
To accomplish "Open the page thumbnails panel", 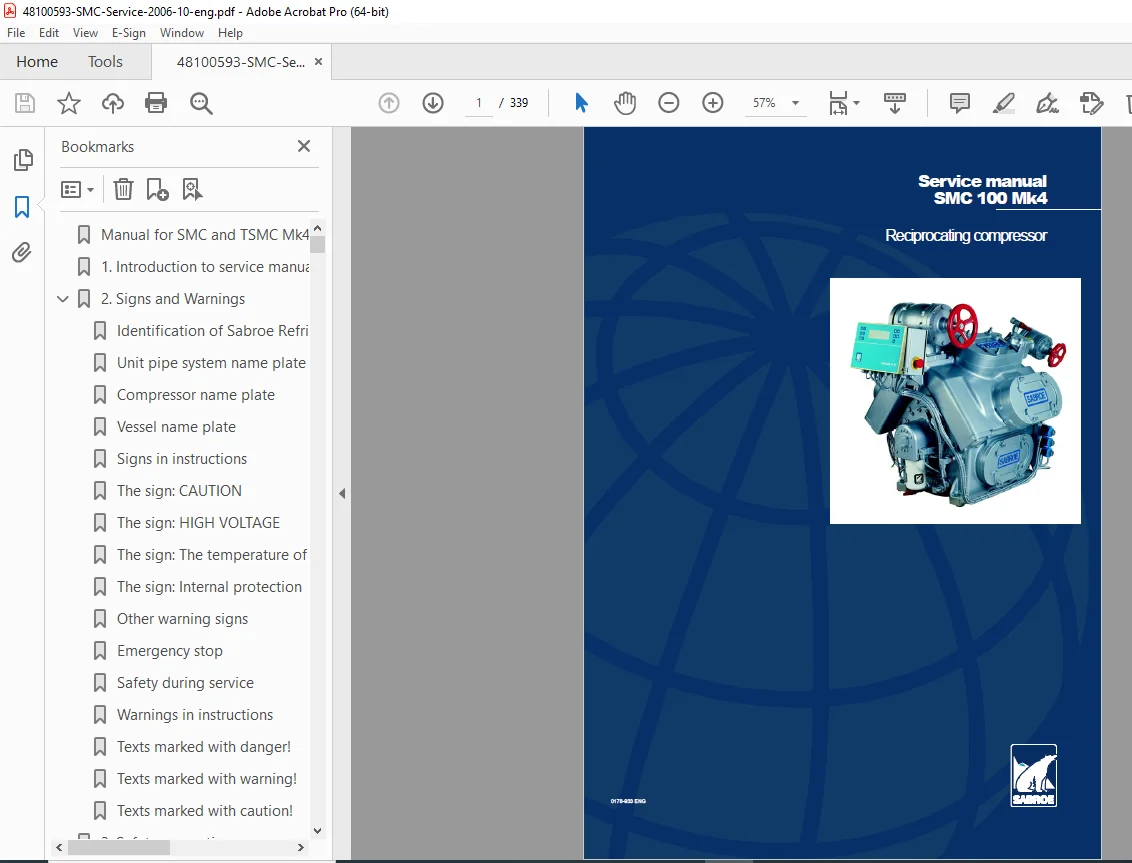I will 23,160.
